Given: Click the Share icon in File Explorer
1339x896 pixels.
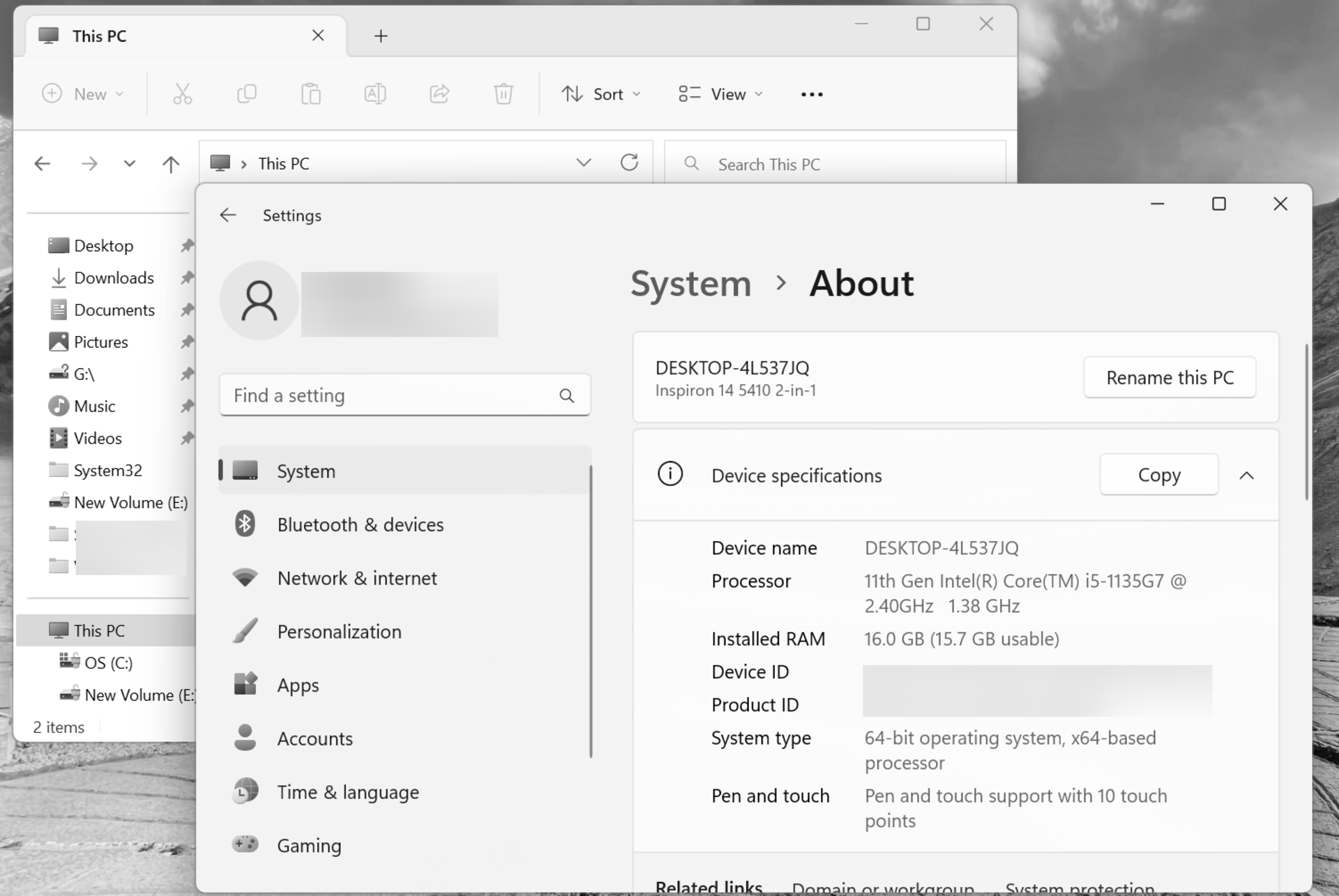Looking at the screenshot, I should pos(439,94).
